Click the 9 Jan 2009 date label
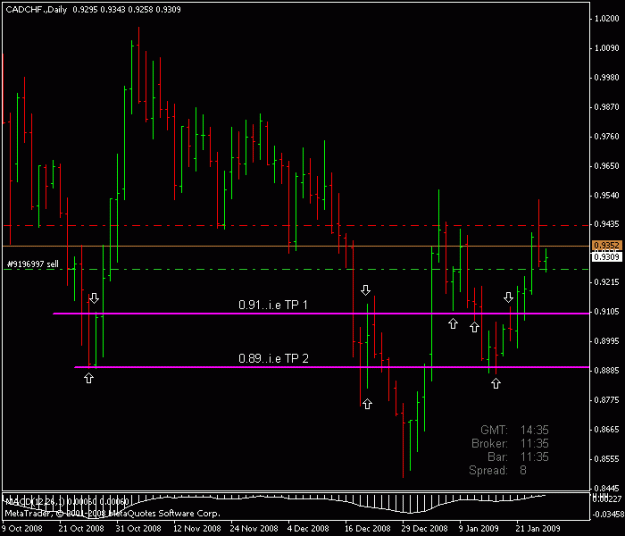625x536 pixels. (x=479, y=529)
